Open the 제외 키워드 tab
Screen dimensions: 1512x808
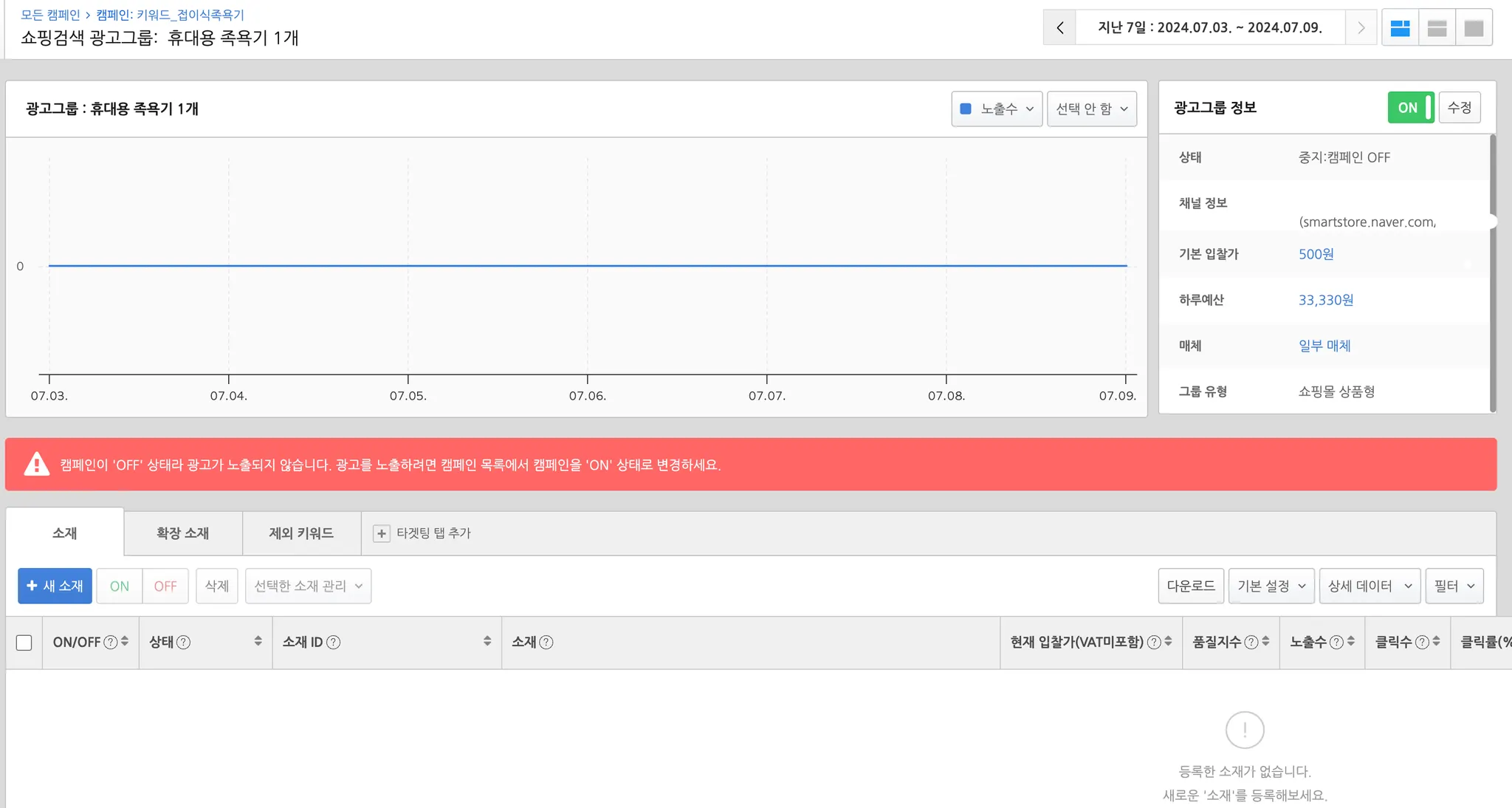pos(301,533)
